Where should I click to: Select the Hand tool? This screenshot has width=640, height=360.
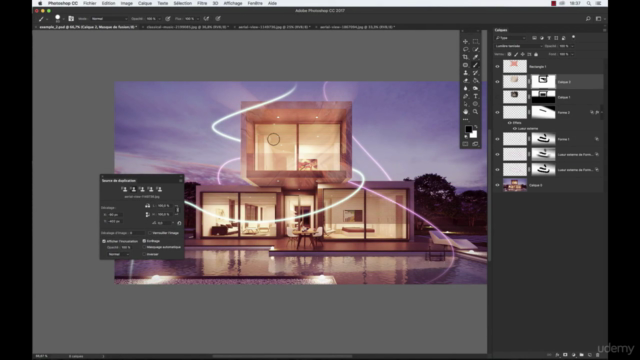pos(465,111)
